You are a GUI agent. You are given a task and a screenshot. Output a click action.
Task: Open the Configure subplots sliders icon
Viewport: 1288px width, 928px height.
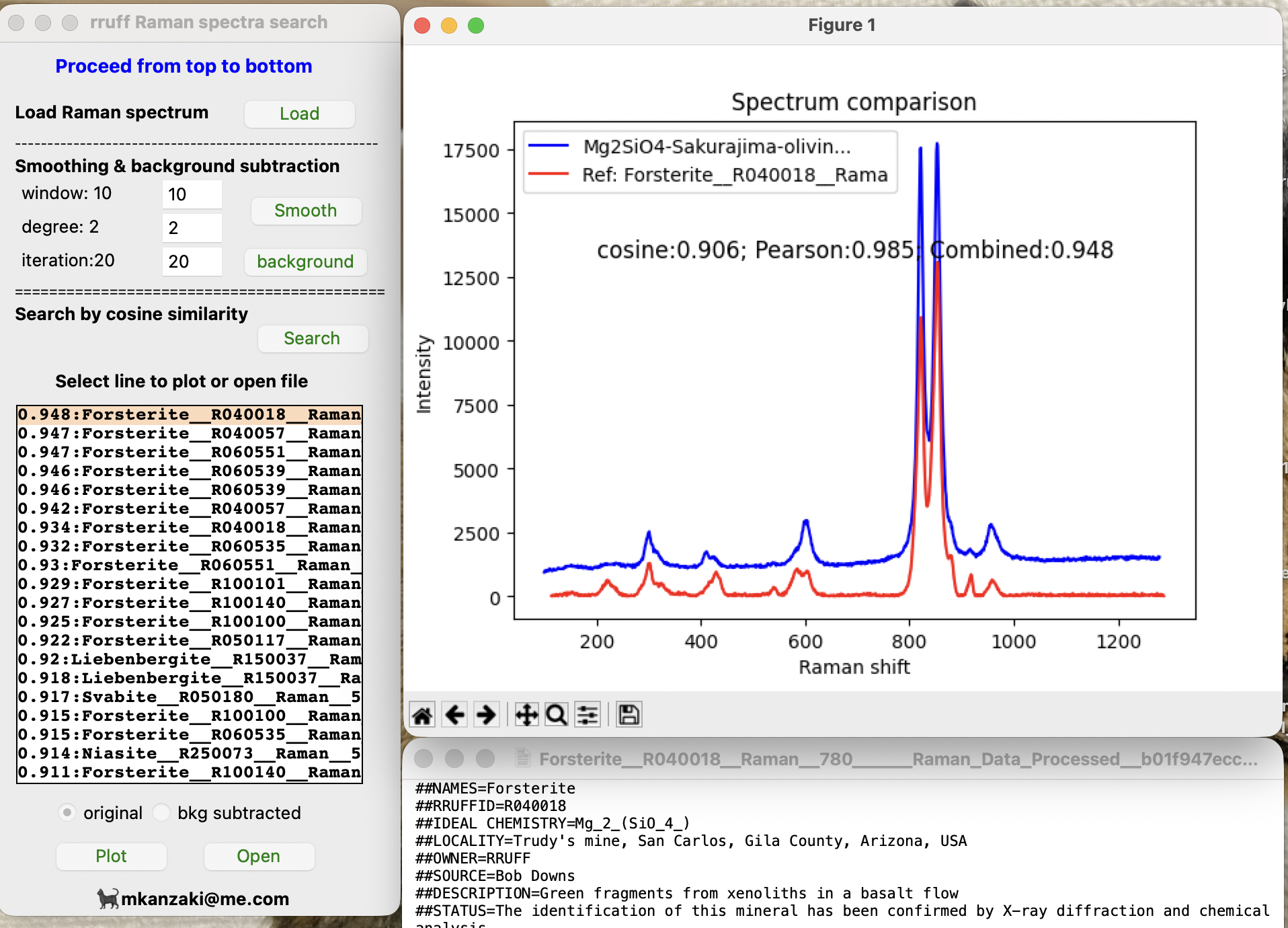pyautogui.click(x=588, y=715)
